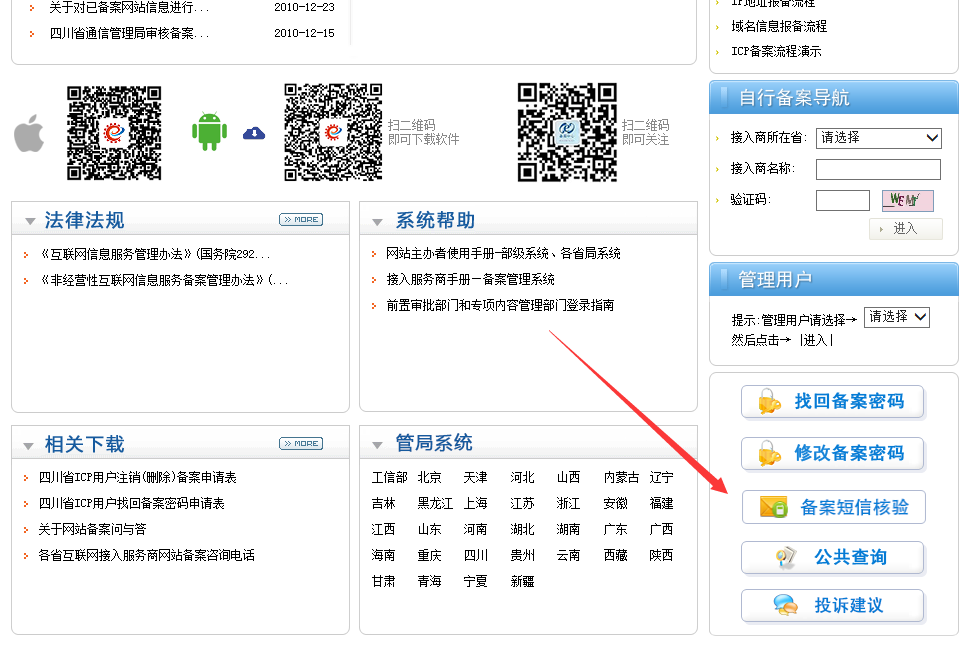Click the 投诉建议 button
This screenshot has height=652, width=971.
coord(833,606)
